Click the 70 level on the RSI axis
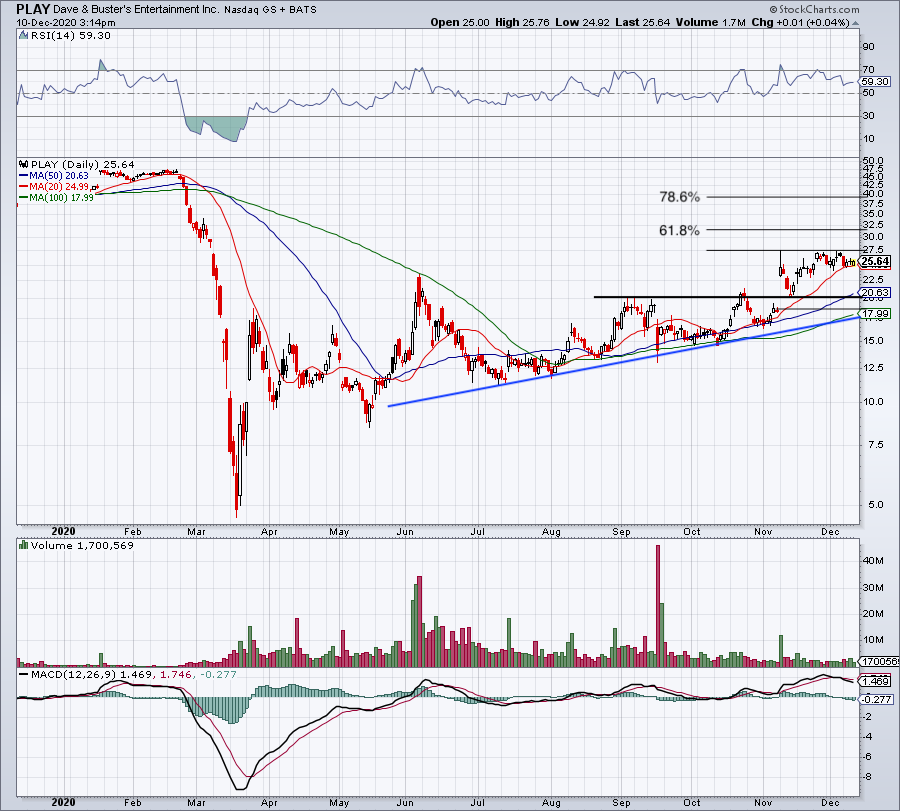Image resolution: width=900 pixels, height=811 pixels. 868,69
